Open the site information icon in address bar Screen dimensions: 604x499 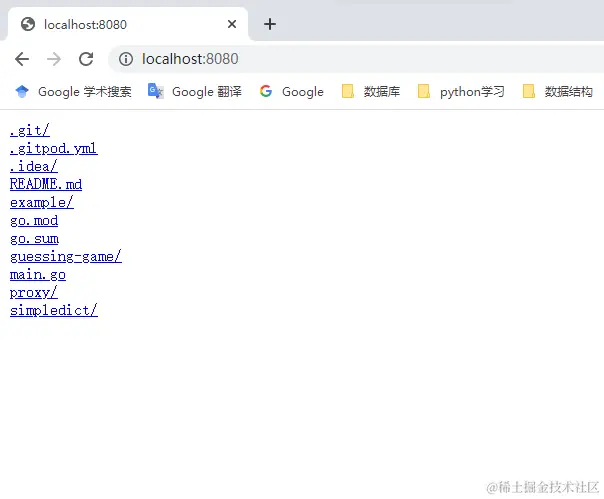point(126,59)
